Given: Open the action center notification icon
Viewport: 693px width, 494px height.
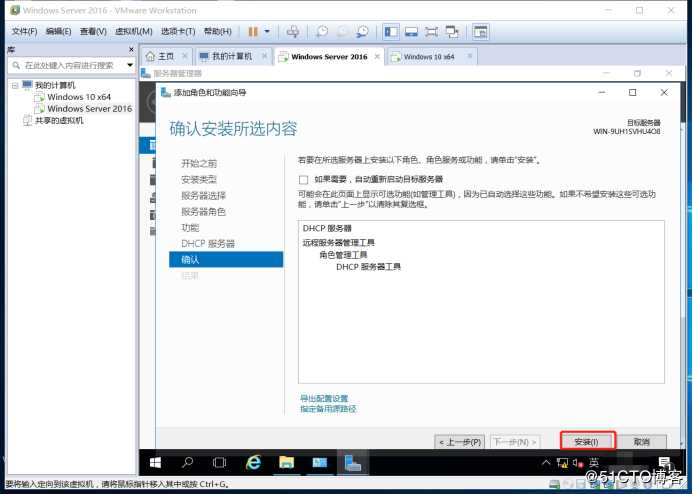Looking at the screenshot, I should point(664,463).
